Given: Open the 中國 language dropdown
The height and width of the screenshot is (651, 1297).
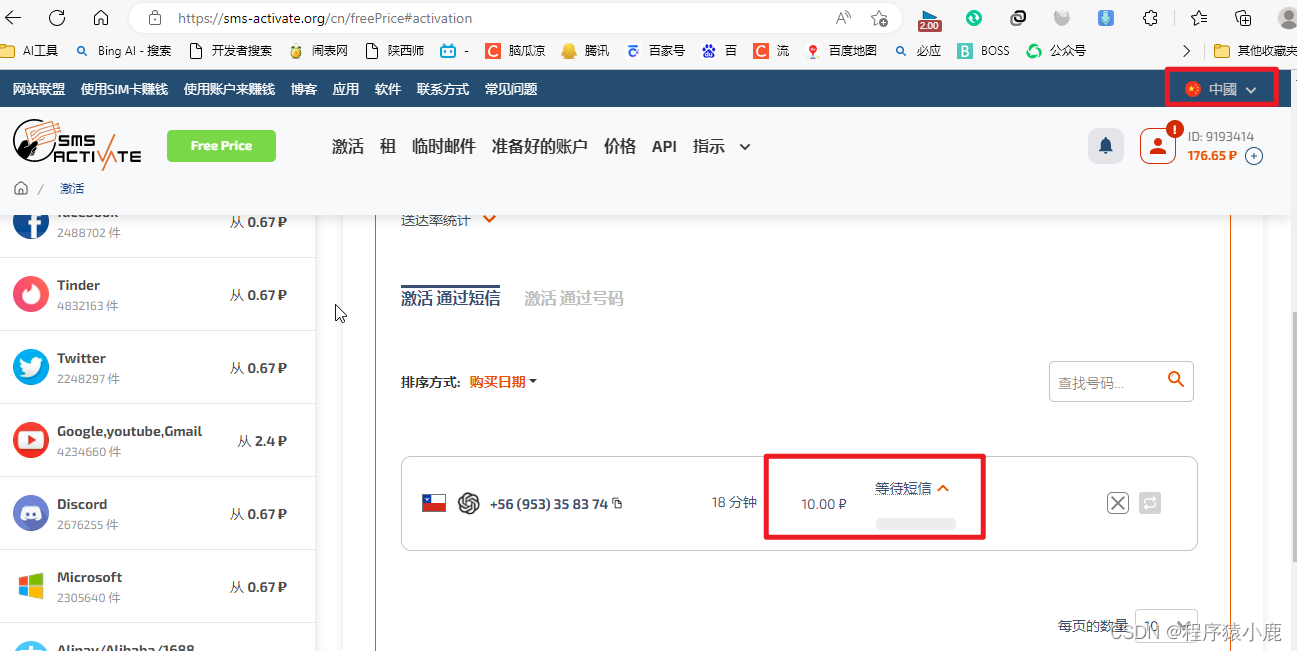Looking at the screenshot, I should click(x=1221, y=89).
